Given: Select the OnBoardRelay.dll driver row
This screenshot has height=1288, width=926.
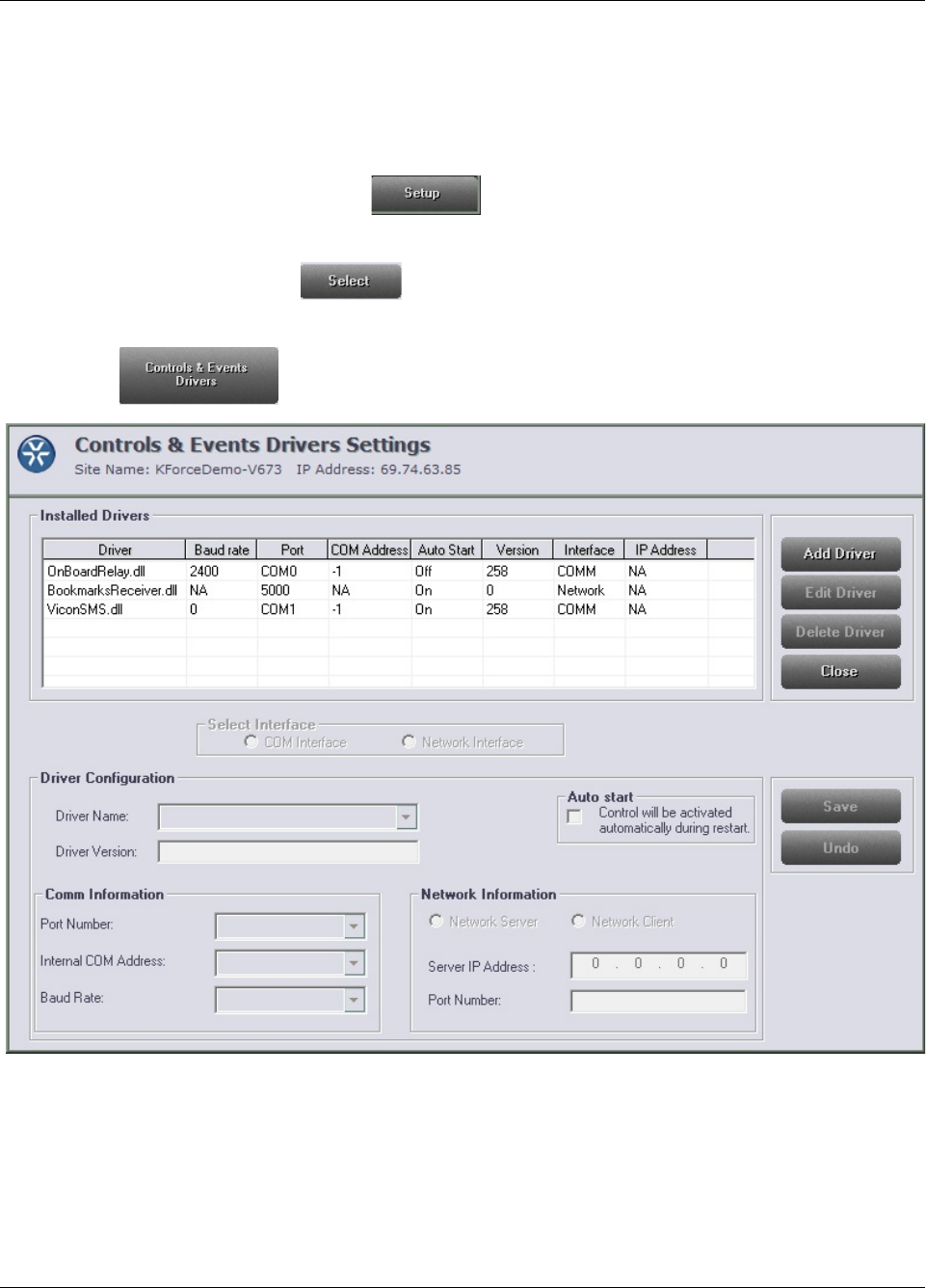Looking at the screenshot, I should pyautogui.click(x=398, y=571).
